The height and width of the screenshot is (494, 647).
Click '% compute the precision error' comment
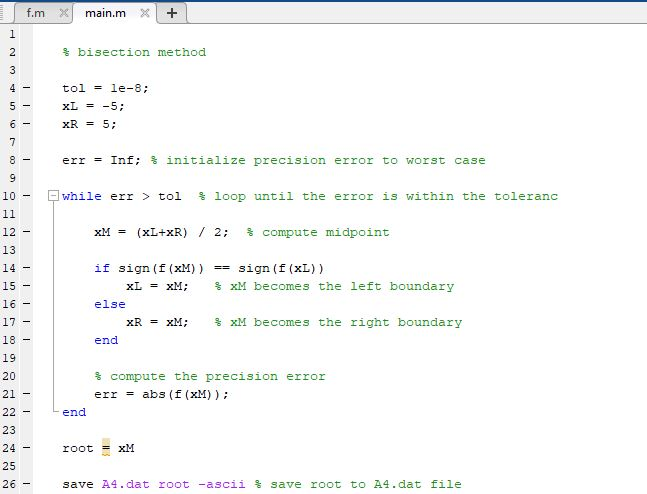(210, 376)
